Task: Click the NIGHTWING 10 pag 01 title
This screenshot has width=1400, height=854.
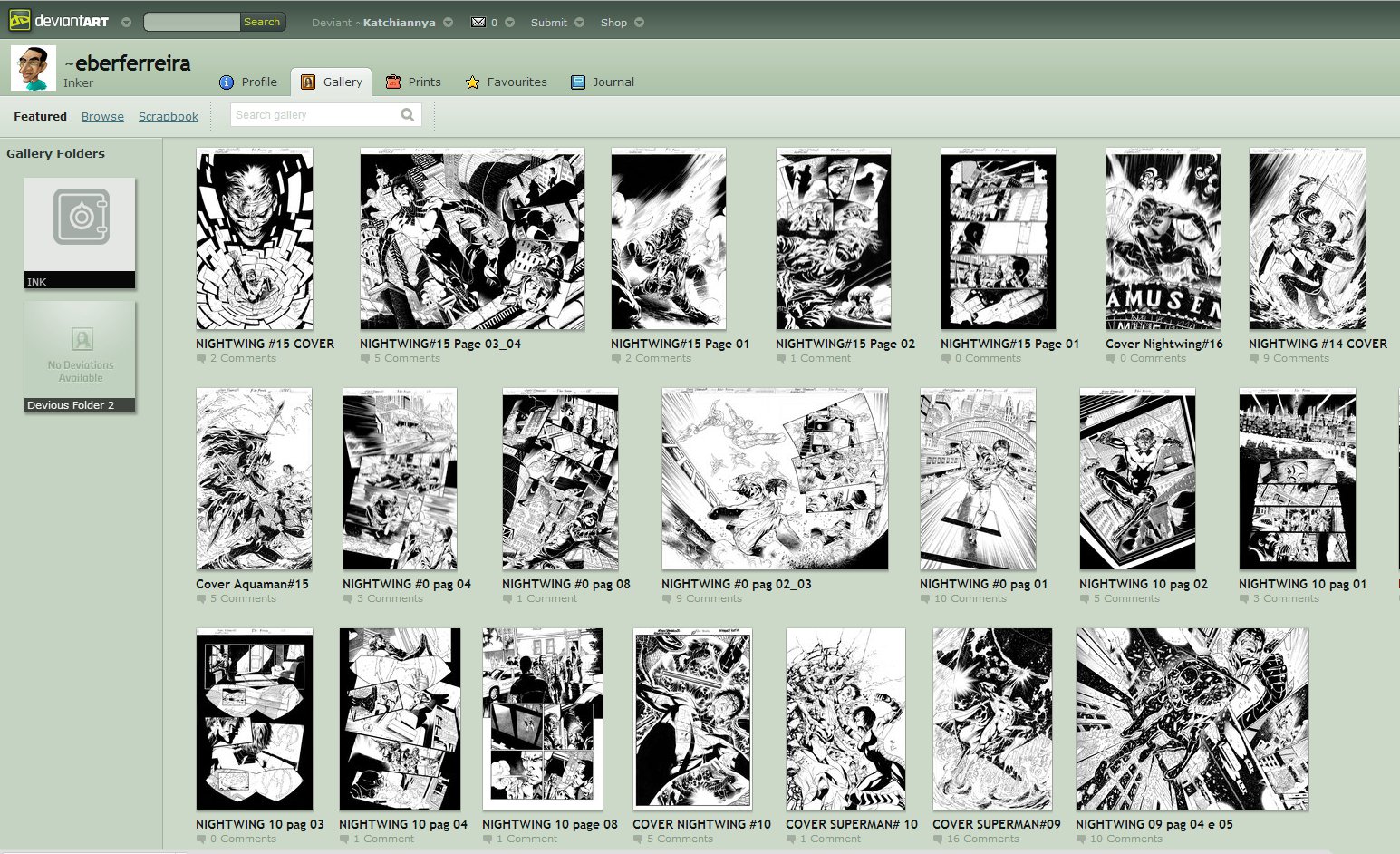Action: [1303, 584]
